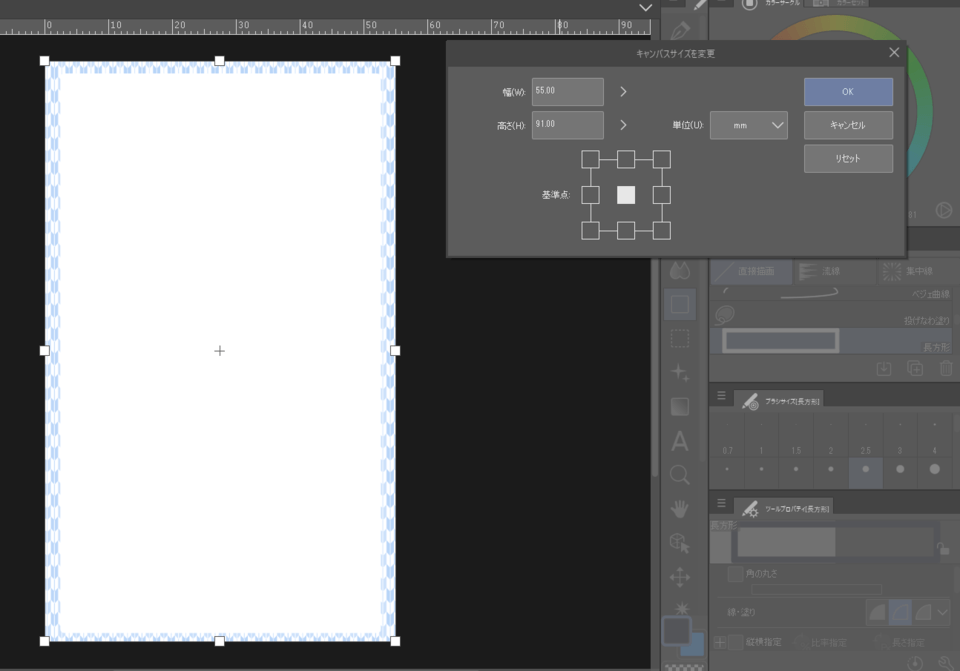
Task: Open the unit (単位) mm dropdown
Action: tap(749, 125)
